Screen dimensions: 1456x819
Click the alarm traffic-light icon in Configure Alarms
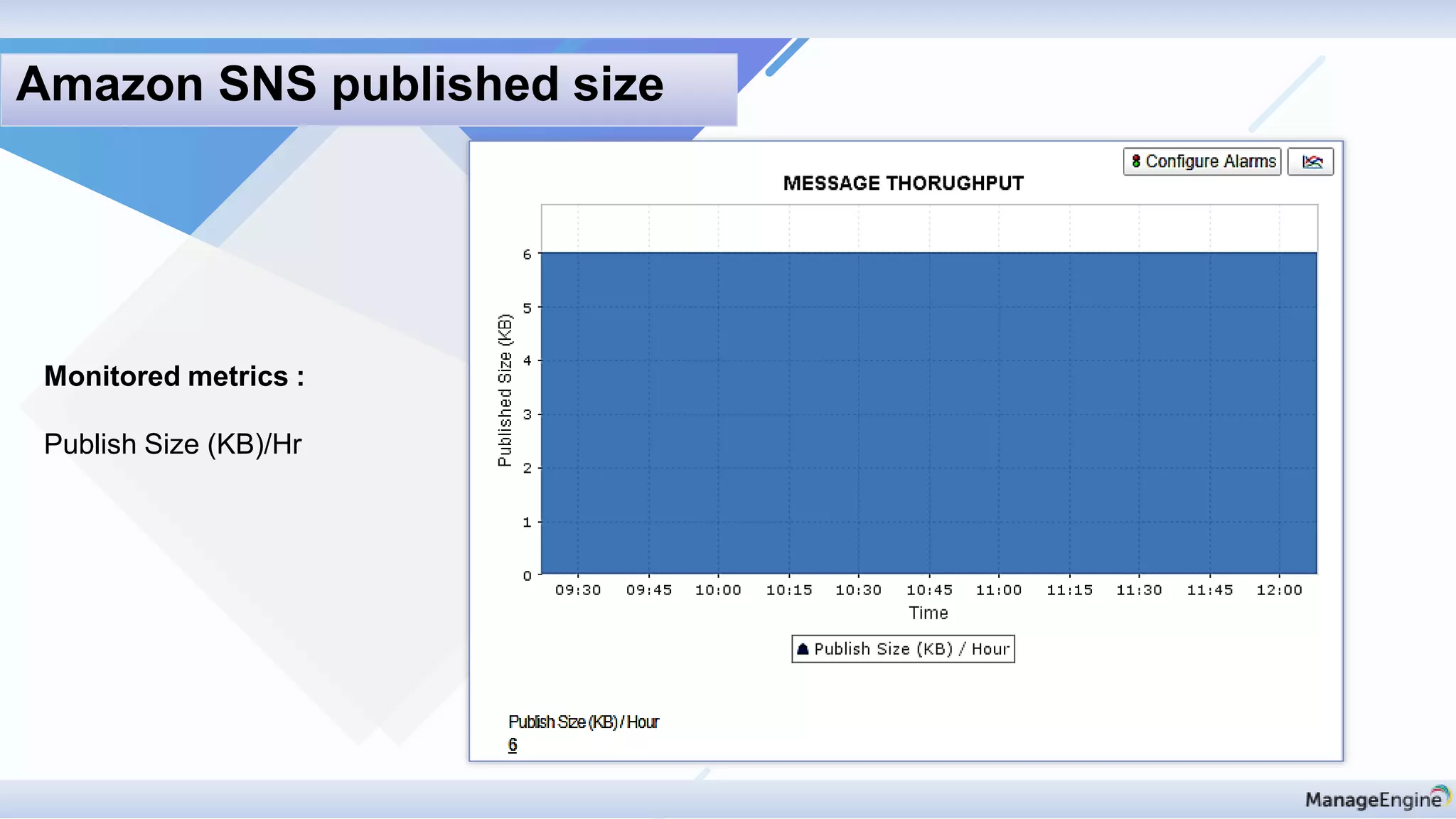click(1136, 161)
